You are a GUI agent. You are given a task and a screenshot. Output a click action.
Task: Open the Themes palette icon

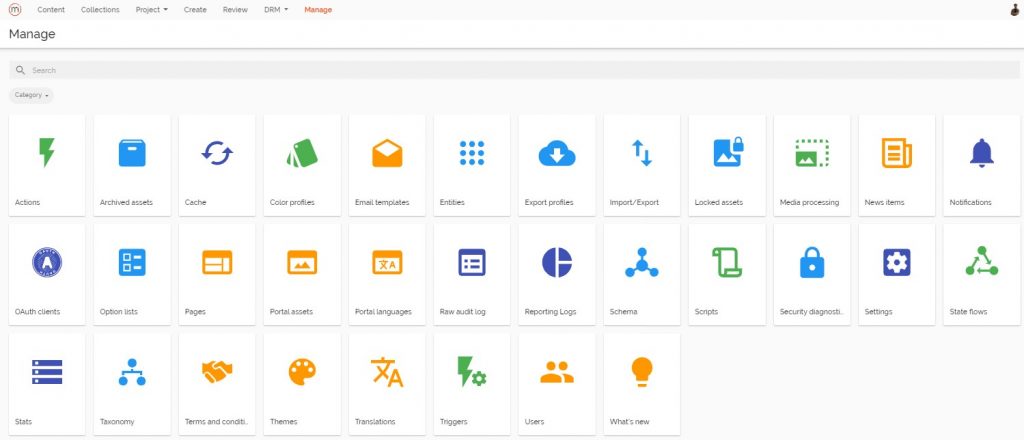302,372
